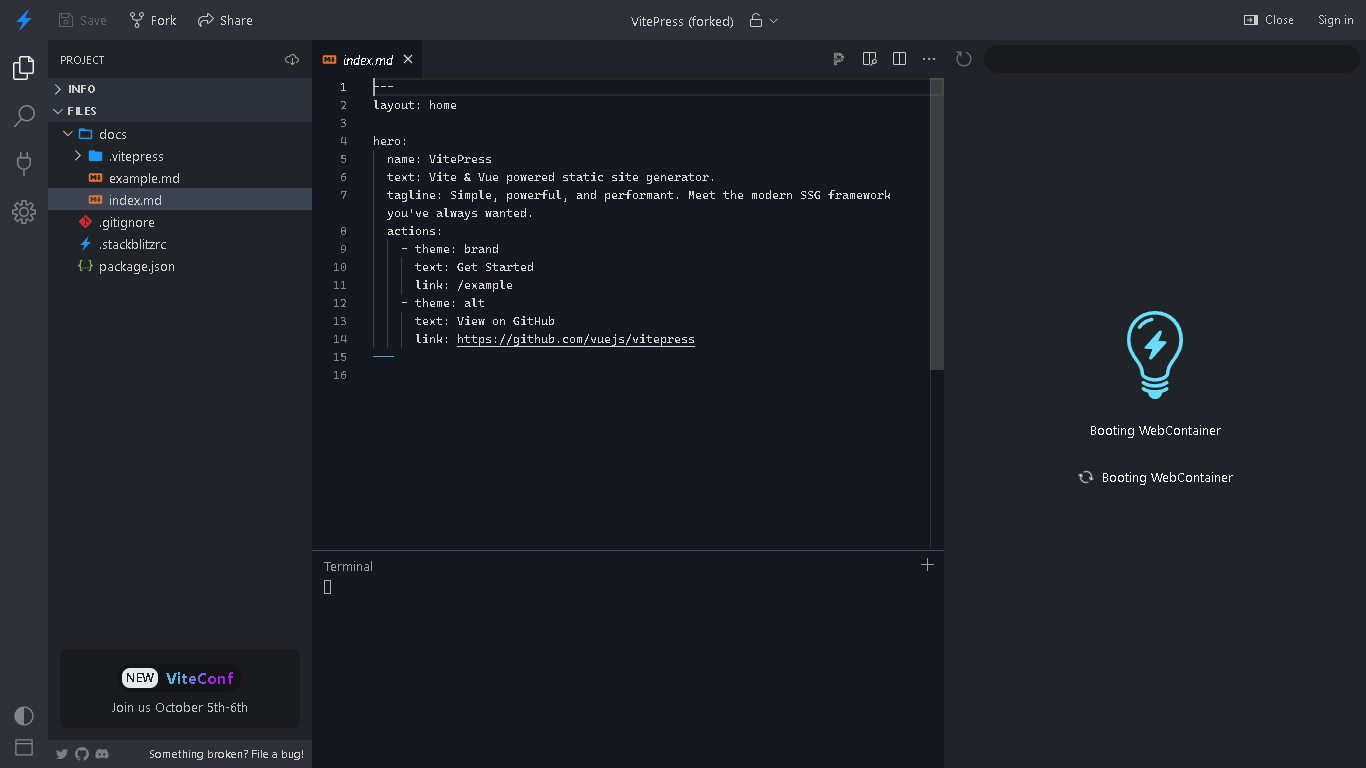Select the Ports plug icon

click(x=23, y=164)
